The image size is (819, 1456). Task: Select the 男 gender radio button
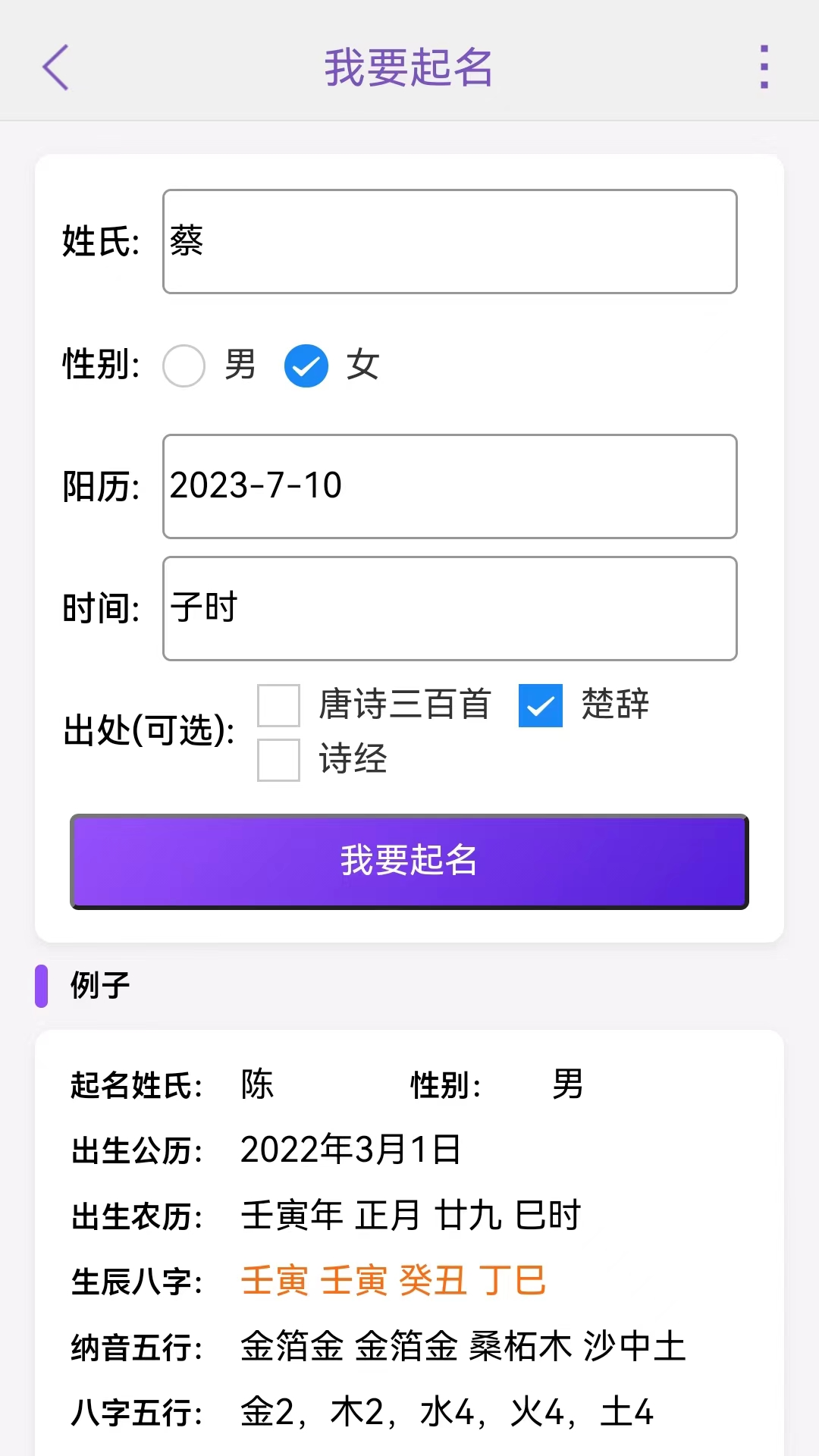(x=184, y=366)
